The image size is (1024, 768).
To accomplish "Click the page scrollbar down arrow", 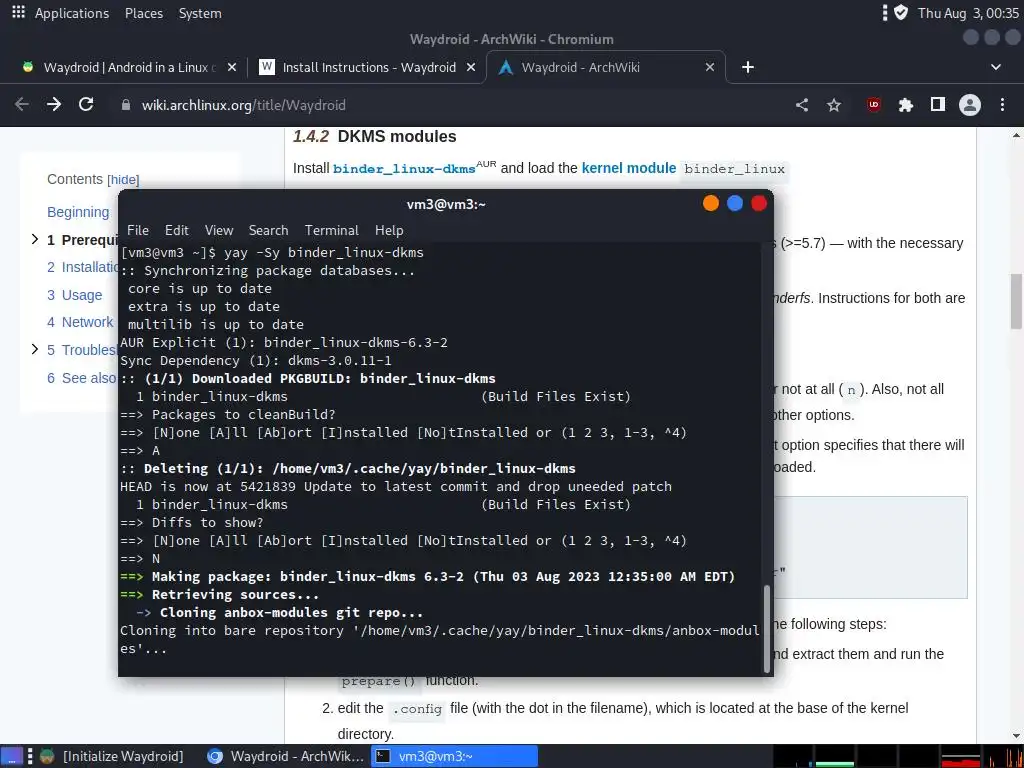I will coord(1016,736).
